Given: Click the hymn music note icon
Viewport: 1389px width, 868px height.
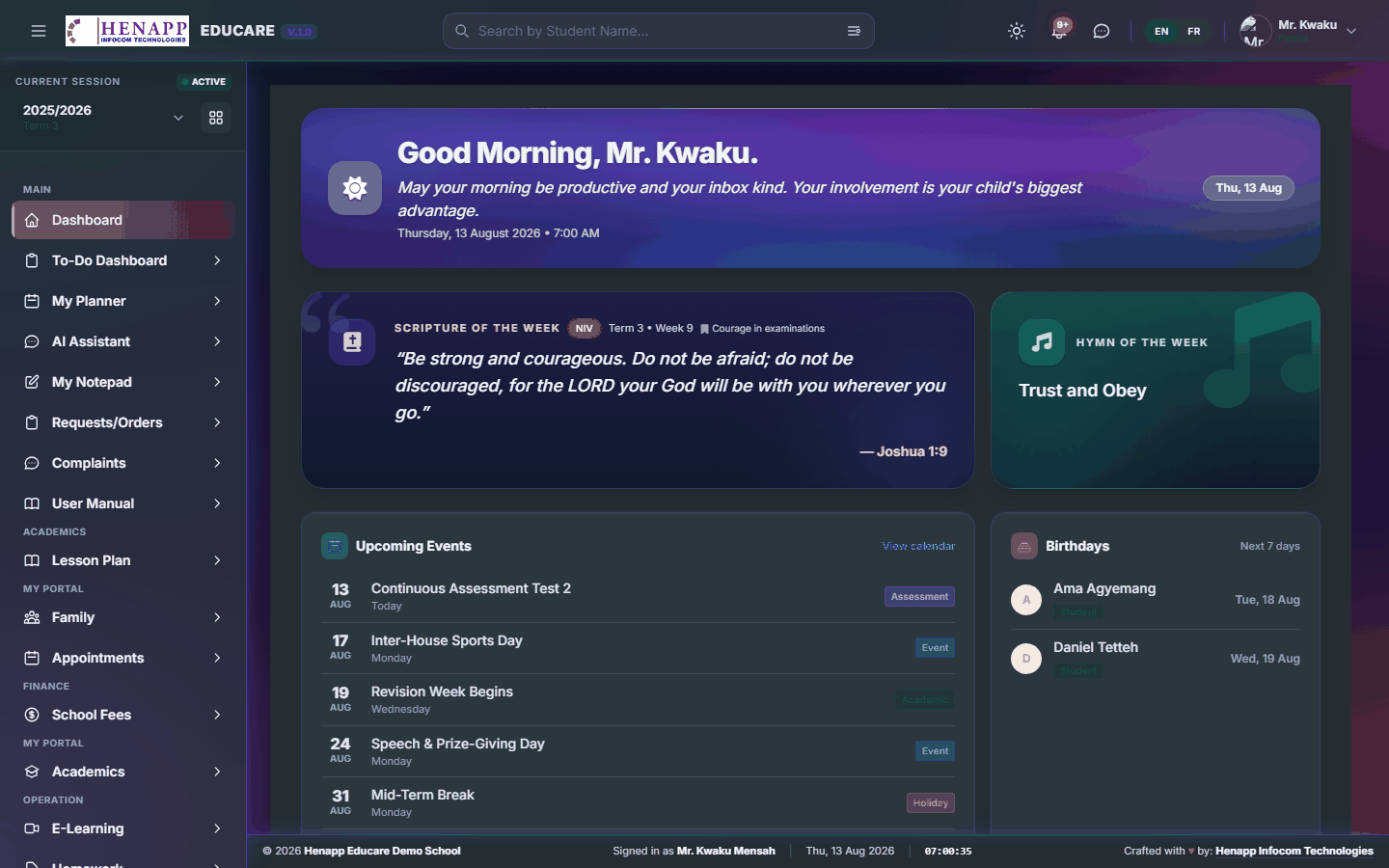Looking at the screenshot, I should 1042,342.
